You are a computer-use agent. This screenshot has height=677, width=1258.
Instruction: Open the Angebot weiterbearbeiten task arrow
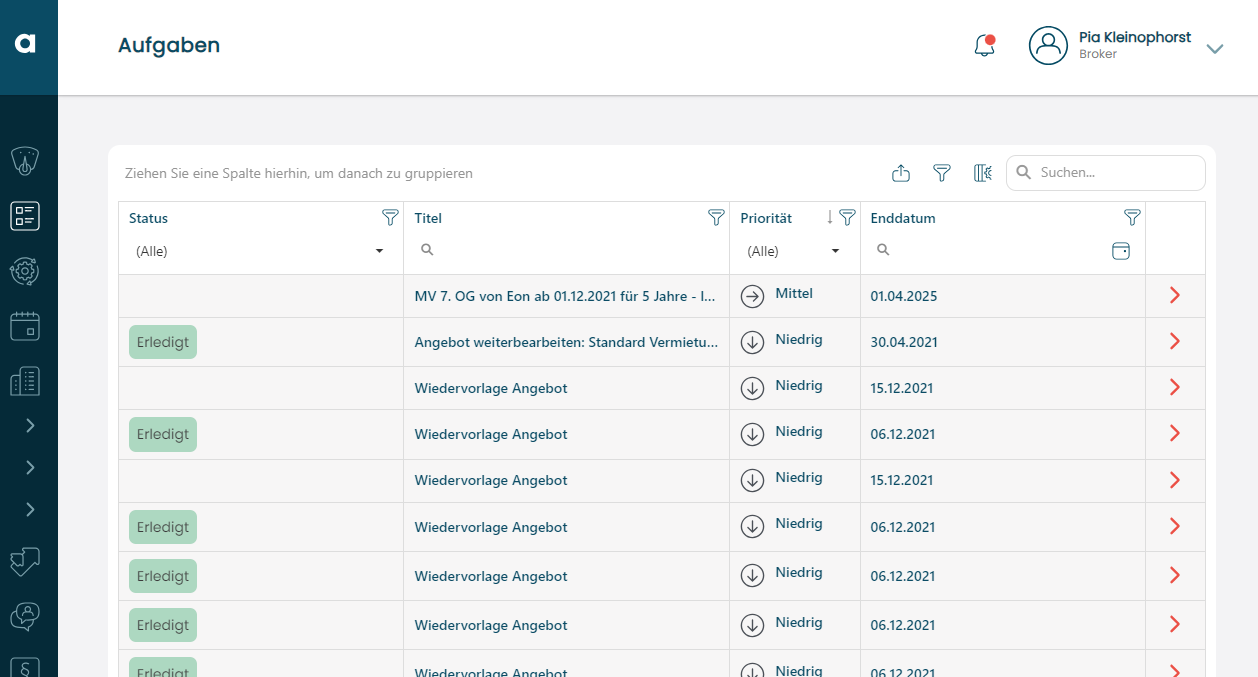tap(1175, 341)
